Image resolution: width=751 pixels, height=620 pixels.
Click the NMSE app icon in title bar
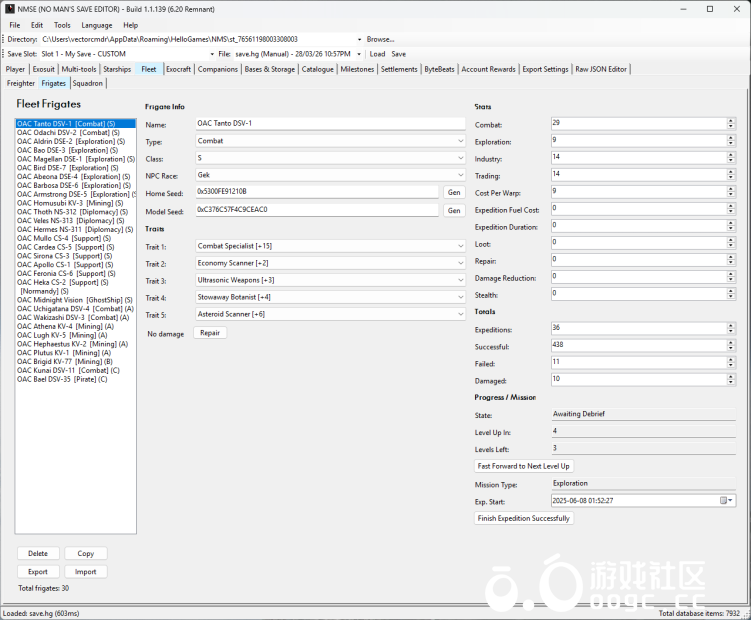tap(9, 9)
